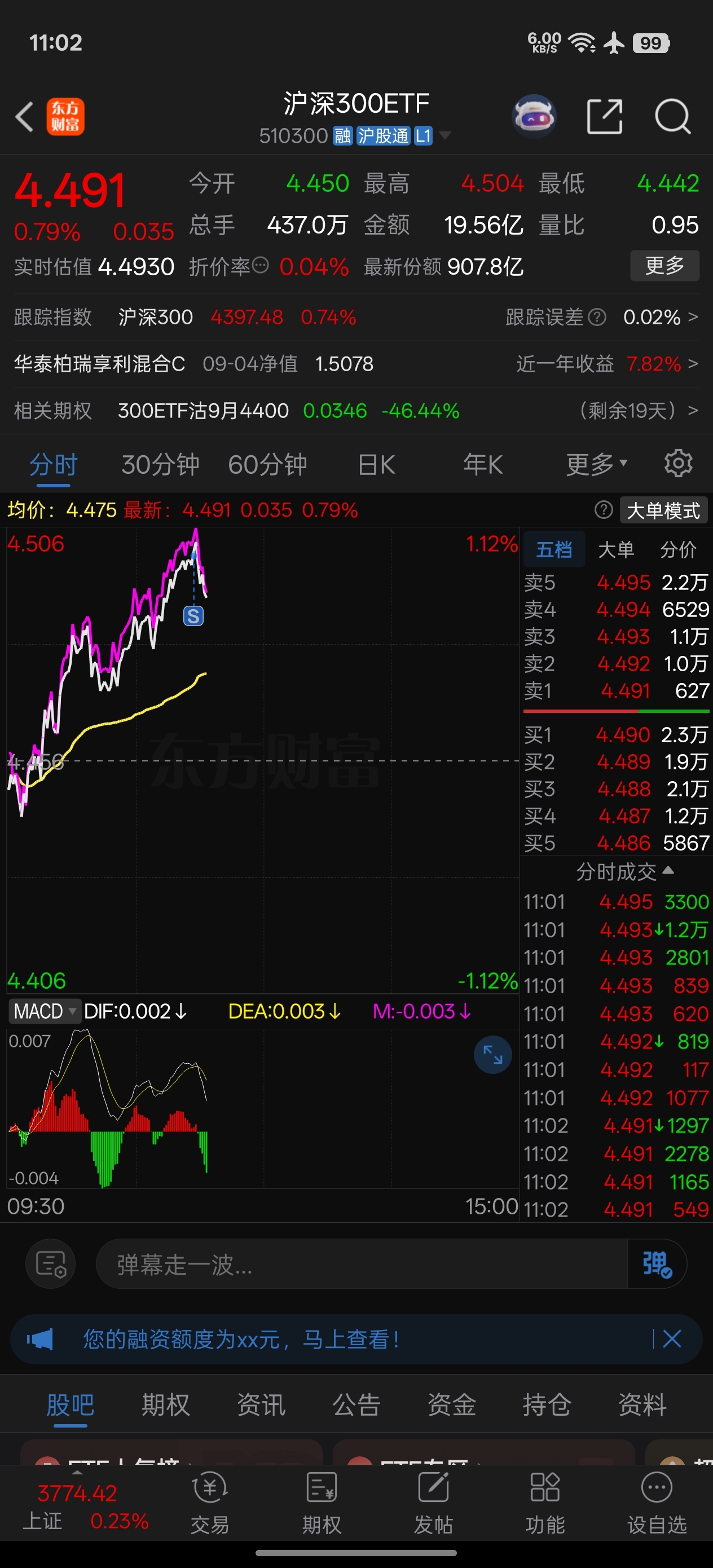Open 300ETF沽9月4400 option link
The height and width of the screenshot is (1568, 713).
[x=204, y=410]
